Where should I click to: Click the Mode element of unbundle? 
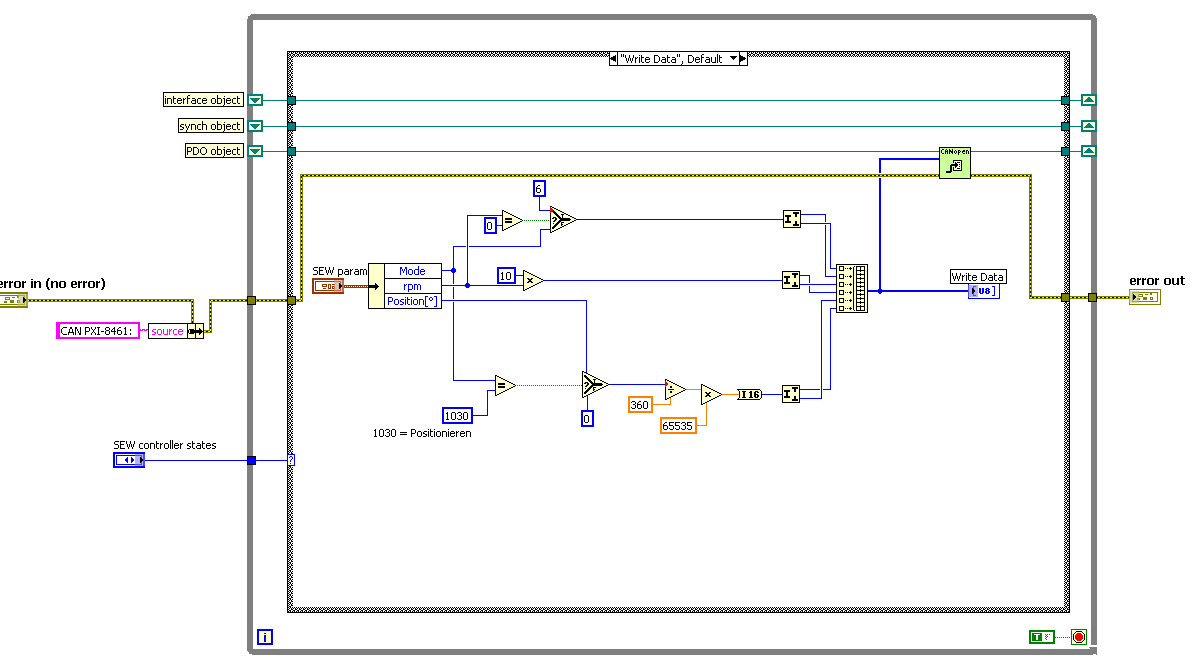pyautogui.click(x=413, y=271)
